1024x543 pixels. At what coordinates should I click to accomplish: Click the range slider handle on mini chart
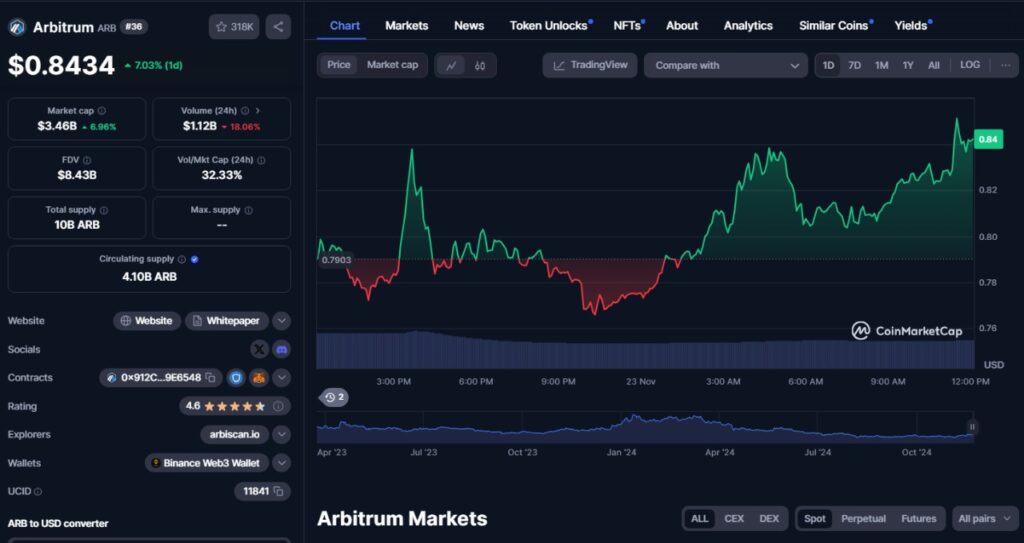click(972, 427)
